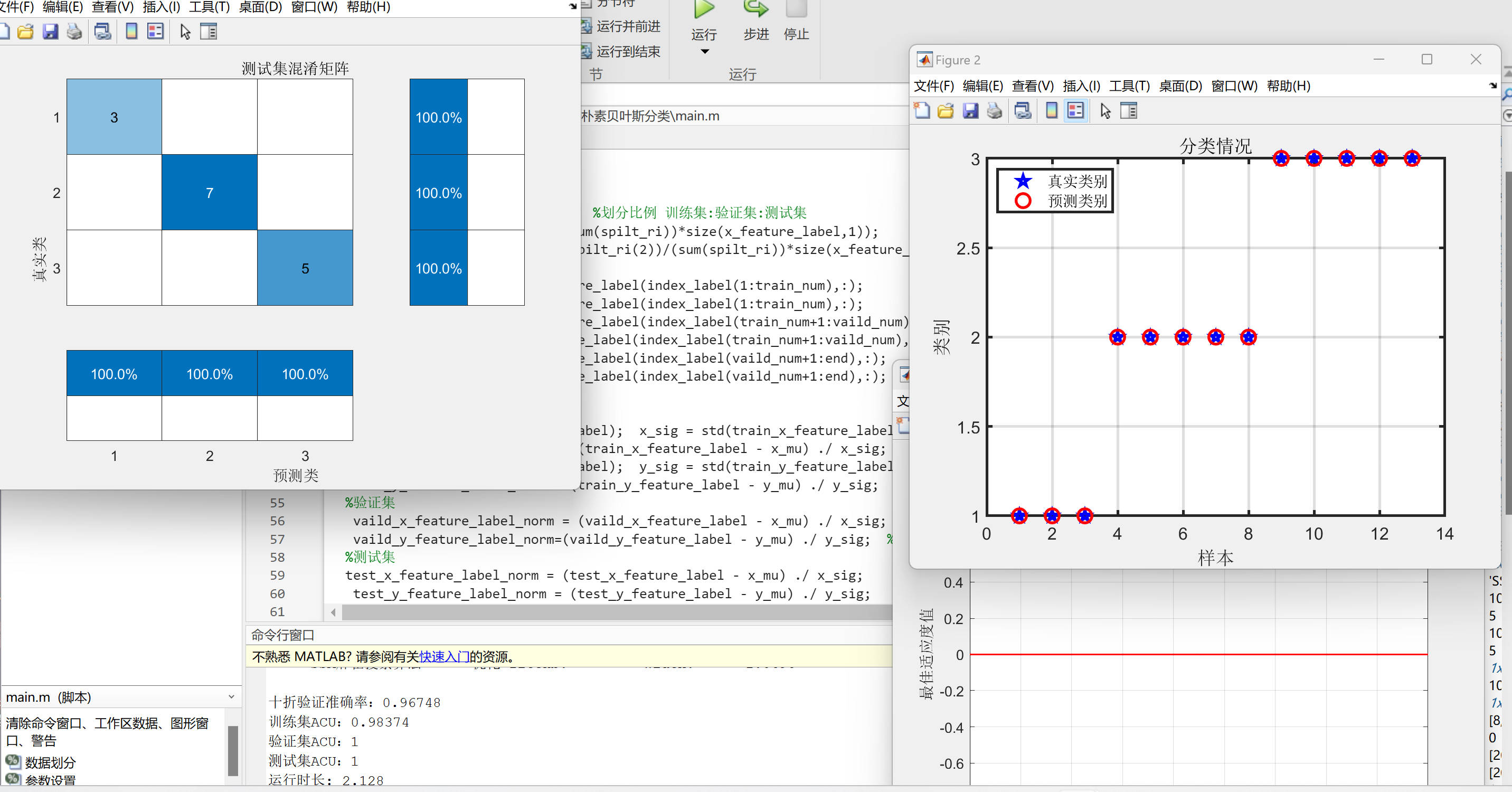Open 工具(T) menu in confusion matrix figure
Viewport: 1512px width, 792px height.
(209, 7)
